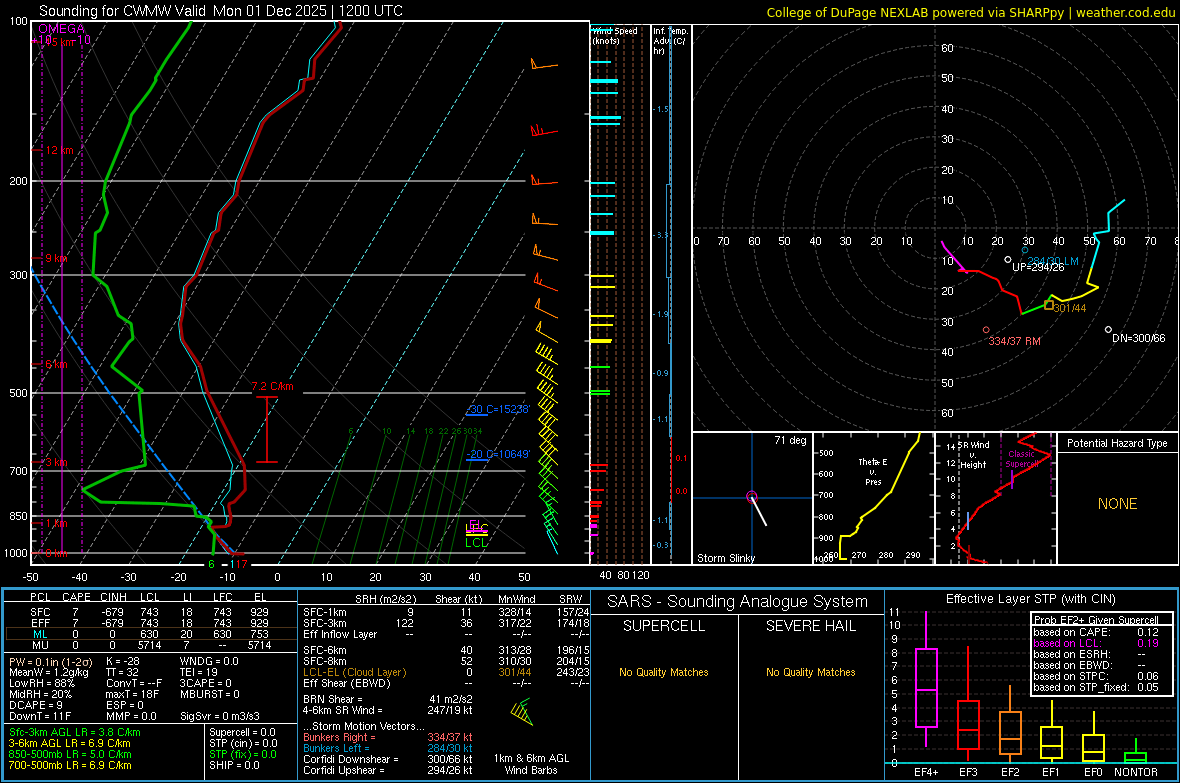Click the magenta circle in the Storm Slinky panel
Image resolution: width=1180 pixels, height=783 pixels.
point(752,495)
